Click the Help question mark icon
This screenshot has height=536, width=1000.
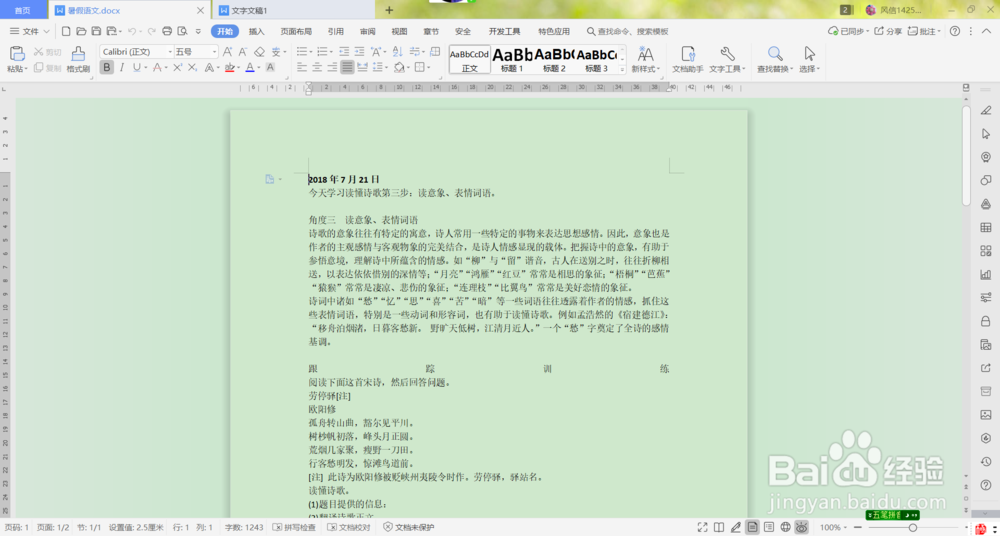pos(954,31)
